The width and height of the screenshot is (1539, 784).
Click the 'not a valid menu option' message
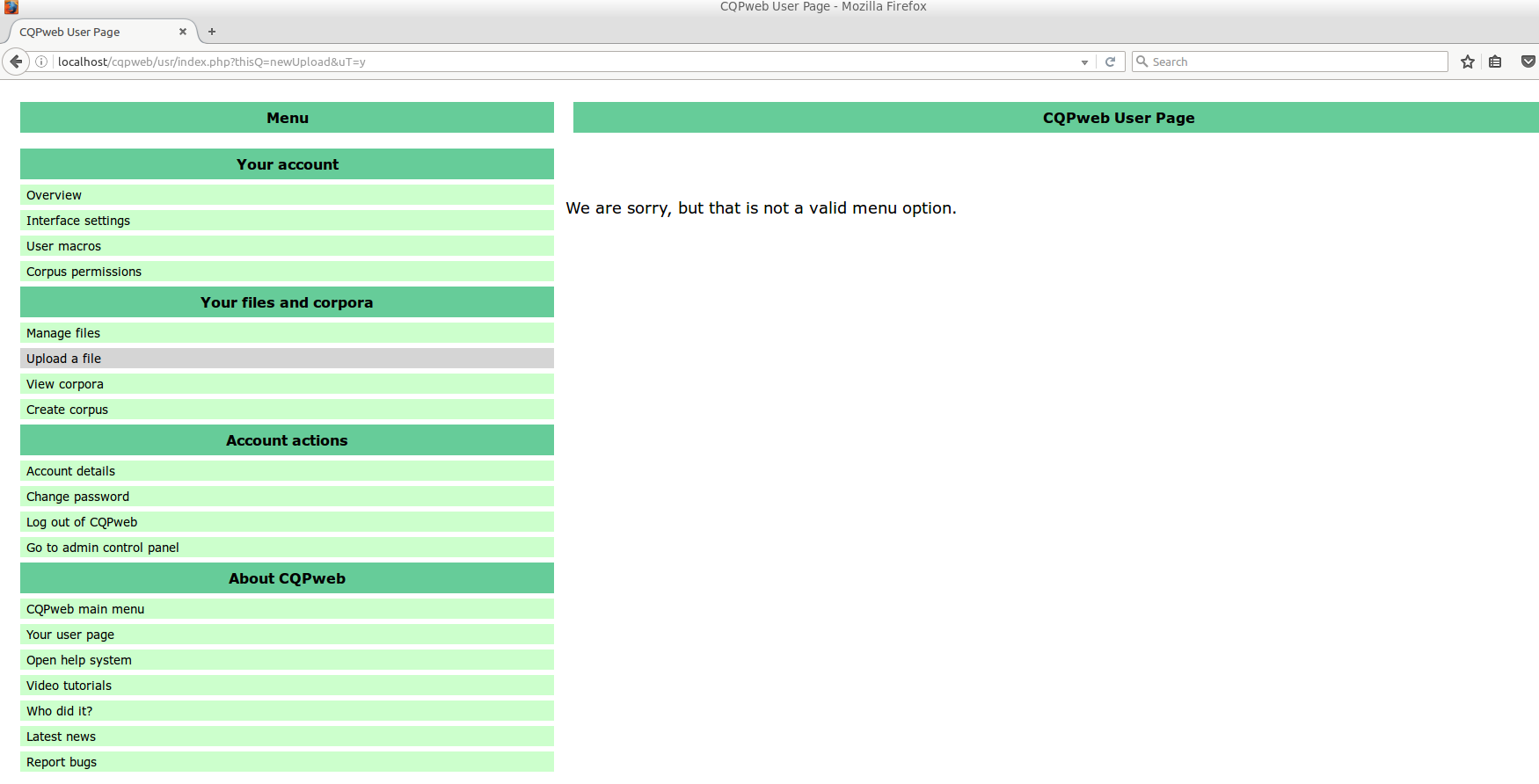click(761, 208)
